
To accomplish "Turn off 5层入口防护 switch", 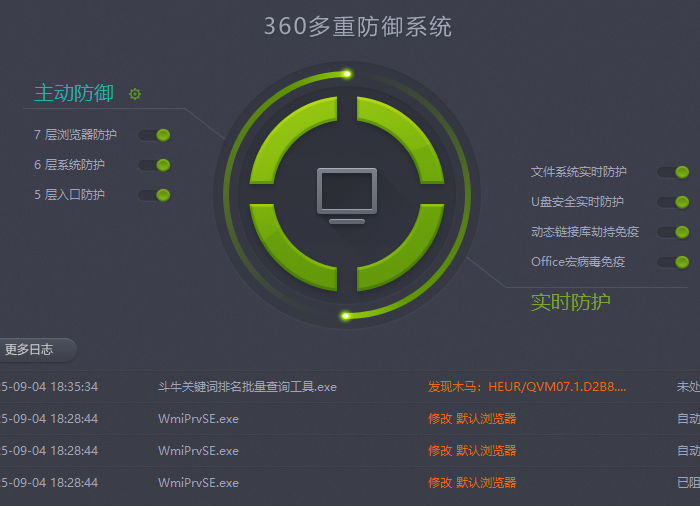I will (x=155, y=195).
